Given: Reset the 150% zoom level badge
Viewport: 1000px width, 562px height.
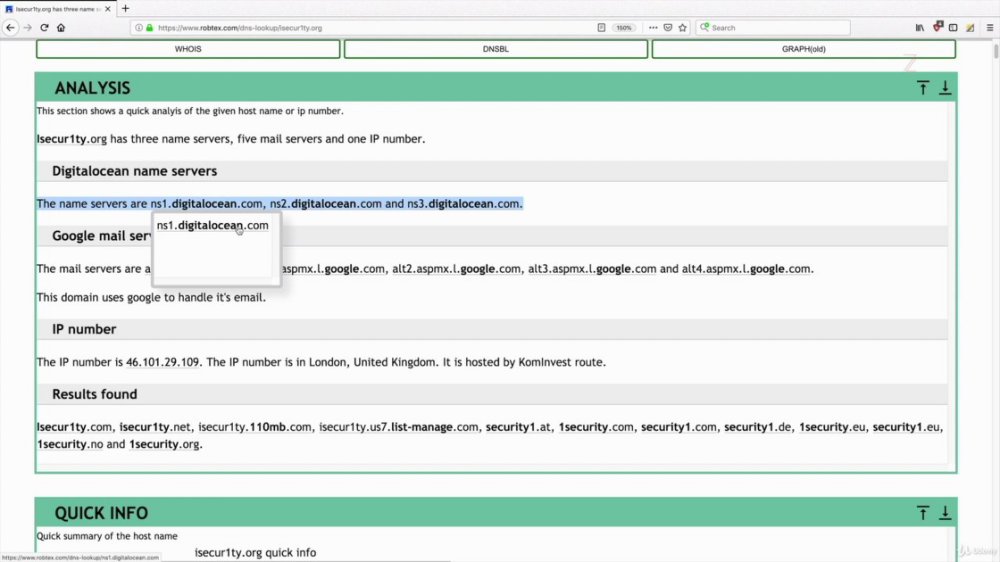Looking at the screenshot, I should pyautogui.click(x=624, y=27).
